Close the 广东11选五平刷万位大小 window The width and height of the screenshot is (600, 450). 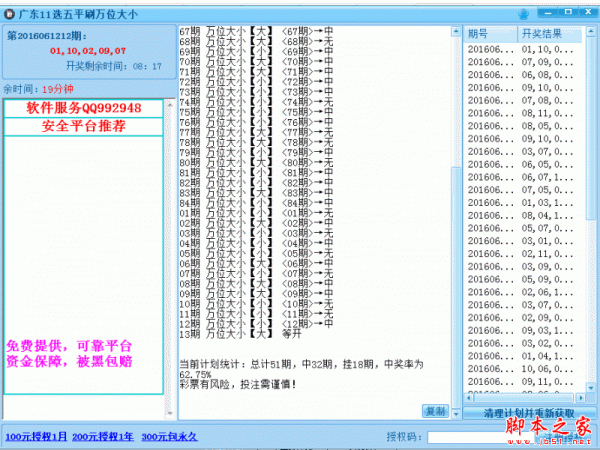click(588, 13)
